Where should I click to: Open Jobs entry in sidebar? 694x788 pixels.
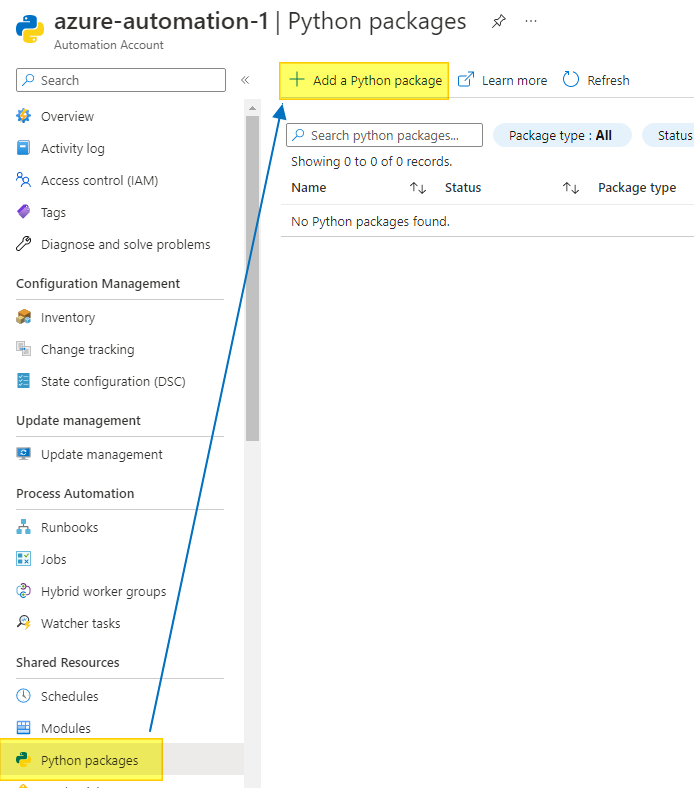pos(53,559)
